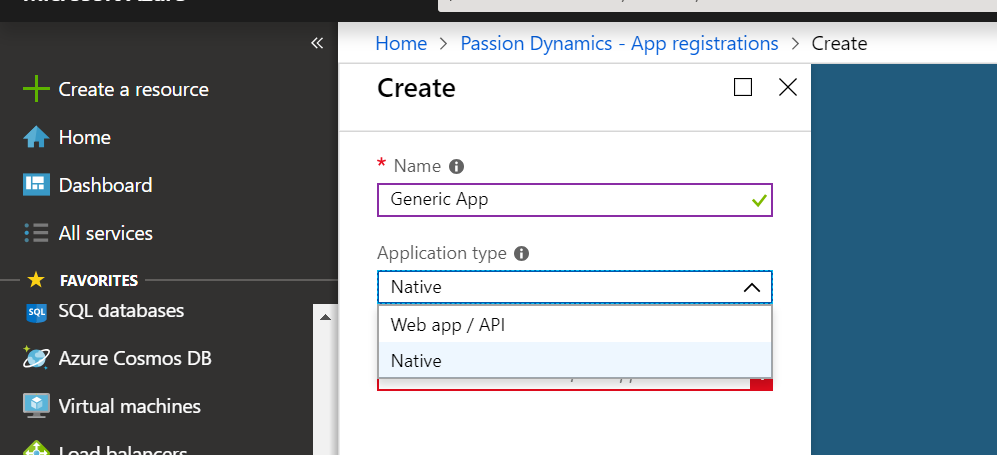Image resolution: width=997 pixels, height=455 pixels.
Task: Click Home in the breadcrumb
Action: click(x=400, y=43)
